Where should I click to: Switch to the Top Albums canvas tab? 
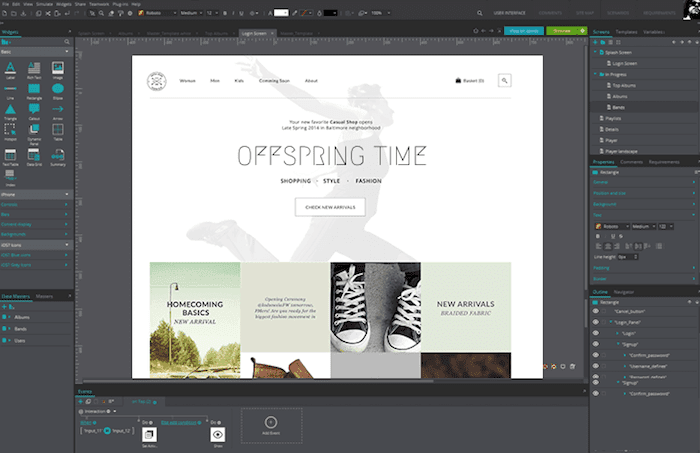click(x=217, y=33)
